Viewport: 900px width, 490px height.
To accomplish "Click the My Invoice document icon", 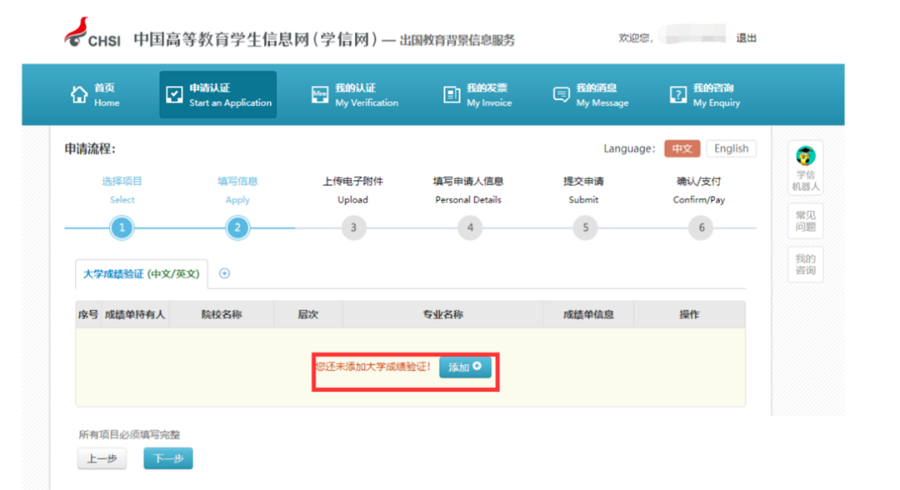I will tap(452, 95).
